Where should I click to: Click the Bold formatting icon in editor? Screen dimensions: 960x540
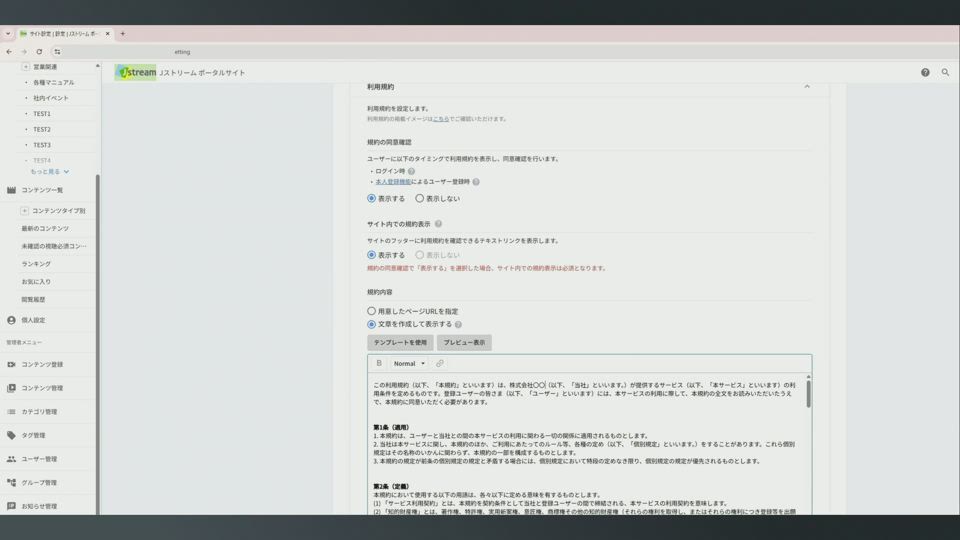pyautogui.click(x=379, y=364)
